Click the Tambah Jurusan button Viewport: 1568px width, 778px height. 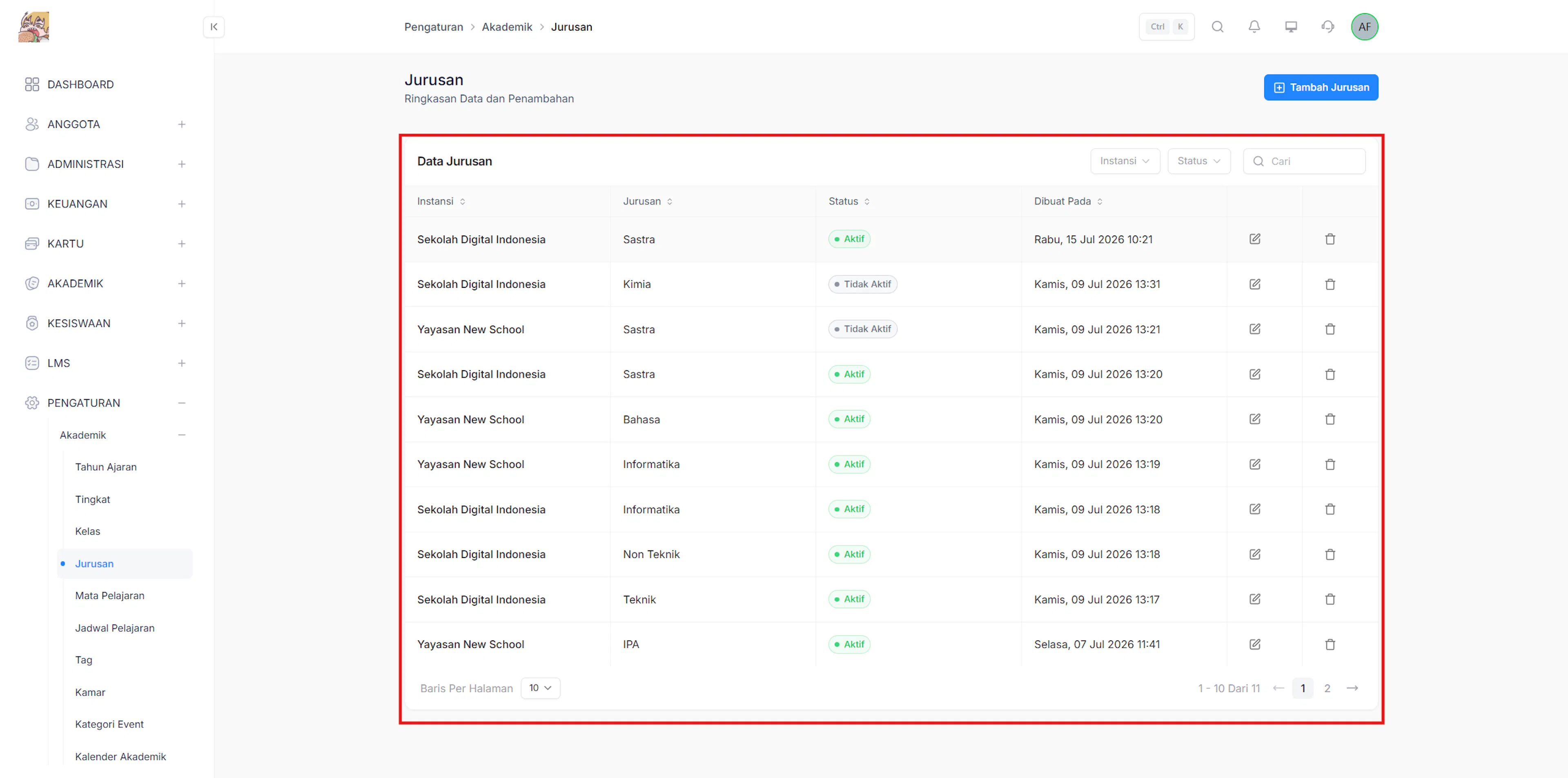tap(1320, 88)
